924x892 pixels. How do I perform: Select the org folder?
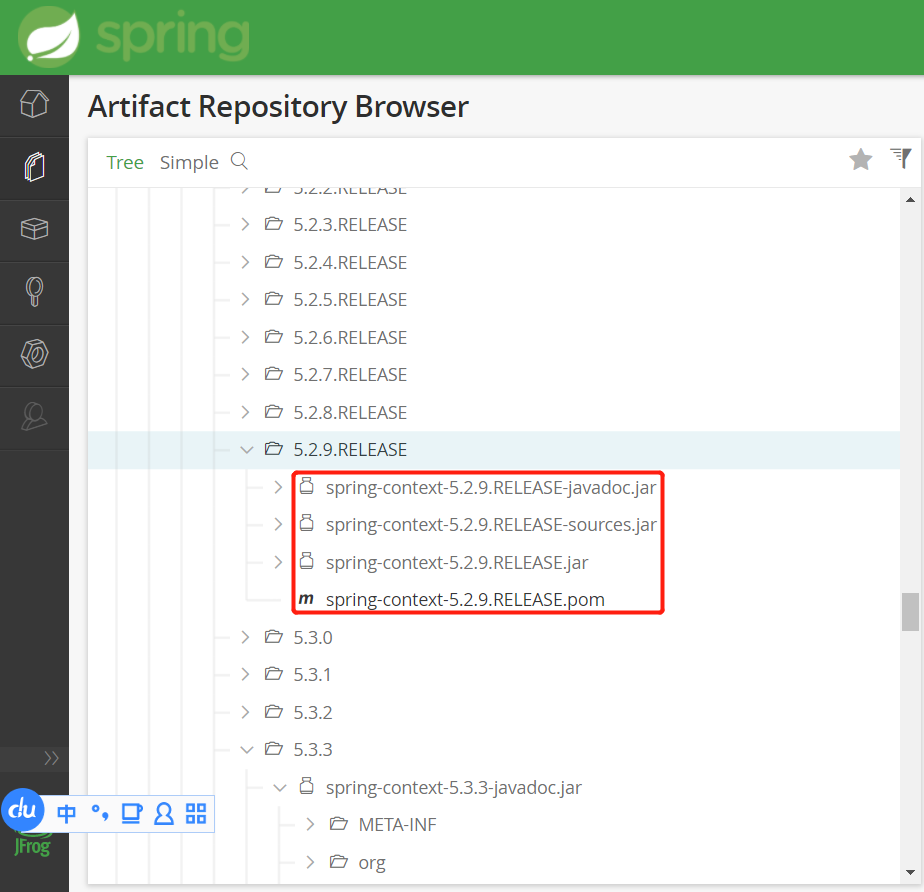tap(372, 863)
